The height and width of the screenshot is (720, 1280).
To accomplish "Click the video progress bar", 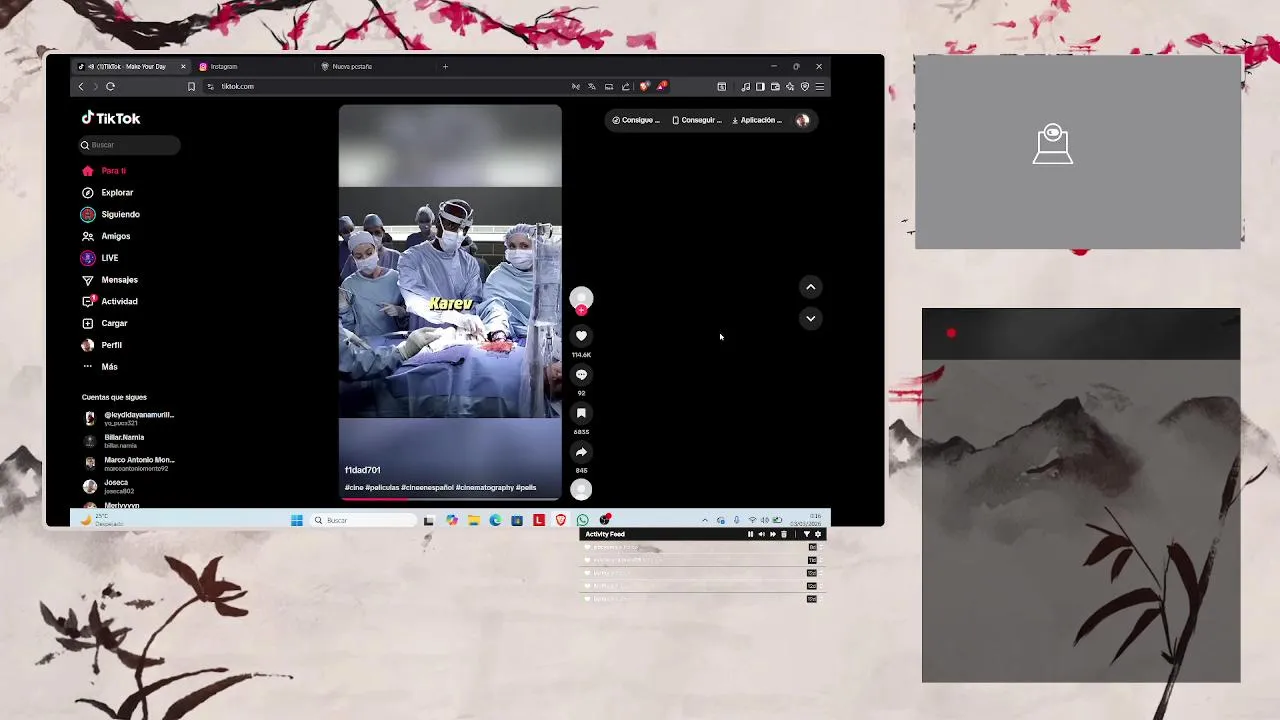I will 450,498.
